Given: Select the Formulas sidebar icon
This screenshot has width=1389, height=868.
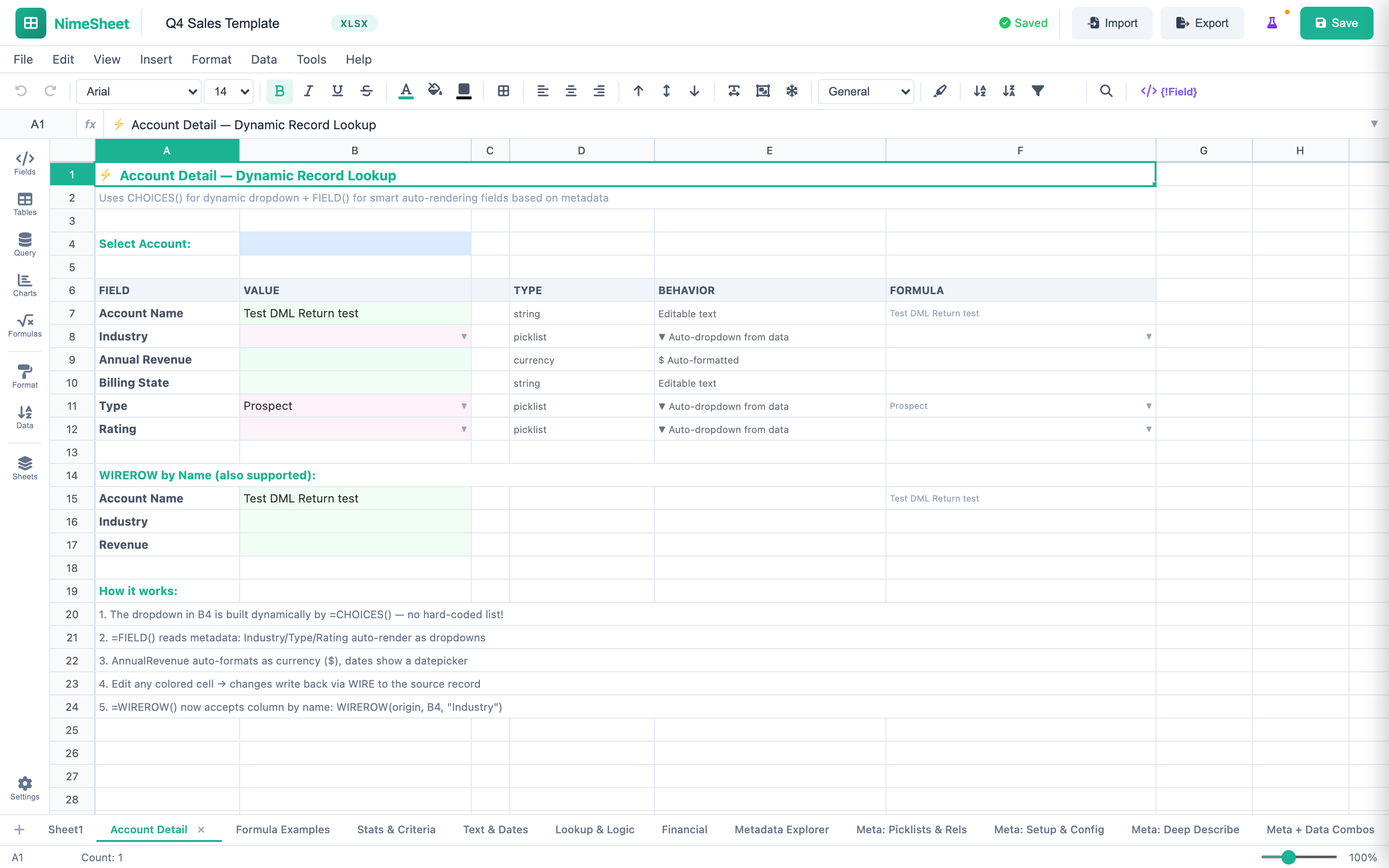Looking at the screenshot, I should coord(24,325).
